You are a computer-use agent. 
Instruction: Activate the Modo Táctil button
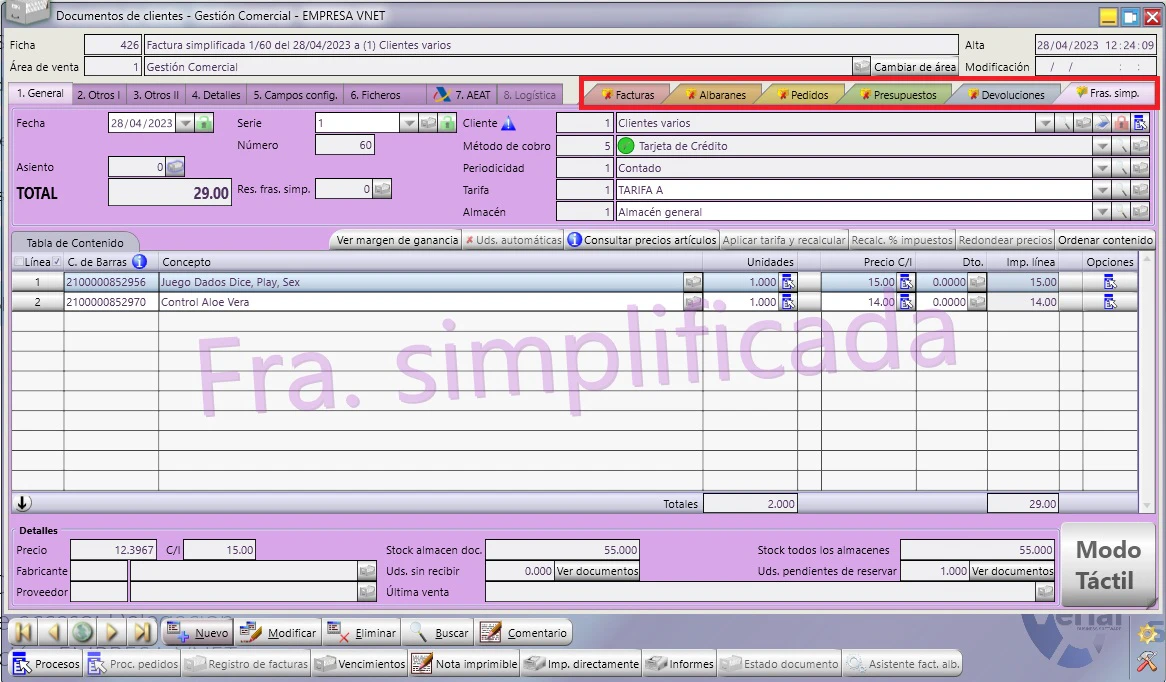click(x=1107, y=565)
